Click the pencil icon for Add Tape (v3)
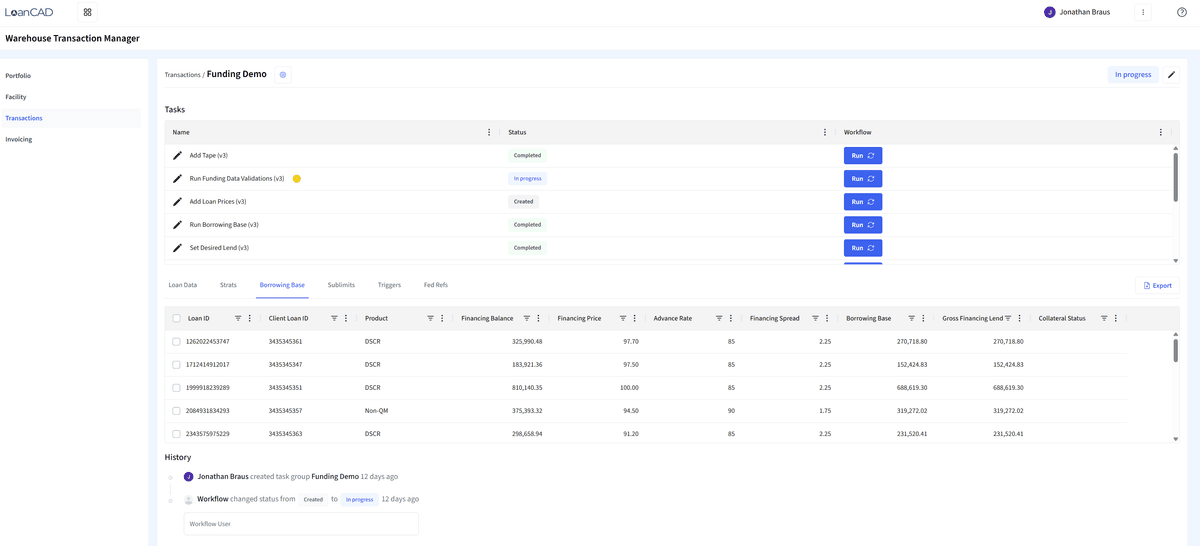 tap(177, 156)
